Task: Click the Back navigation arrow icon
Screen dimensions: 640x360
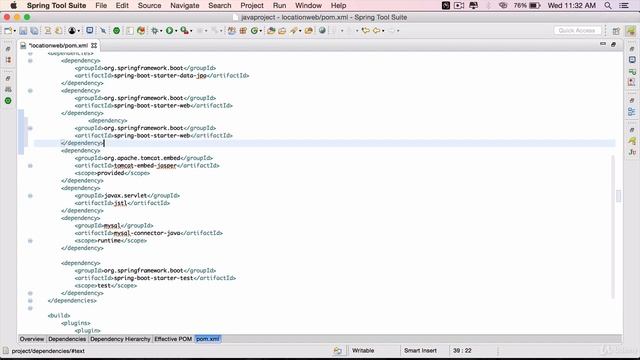Action: [x=376, y=31]
